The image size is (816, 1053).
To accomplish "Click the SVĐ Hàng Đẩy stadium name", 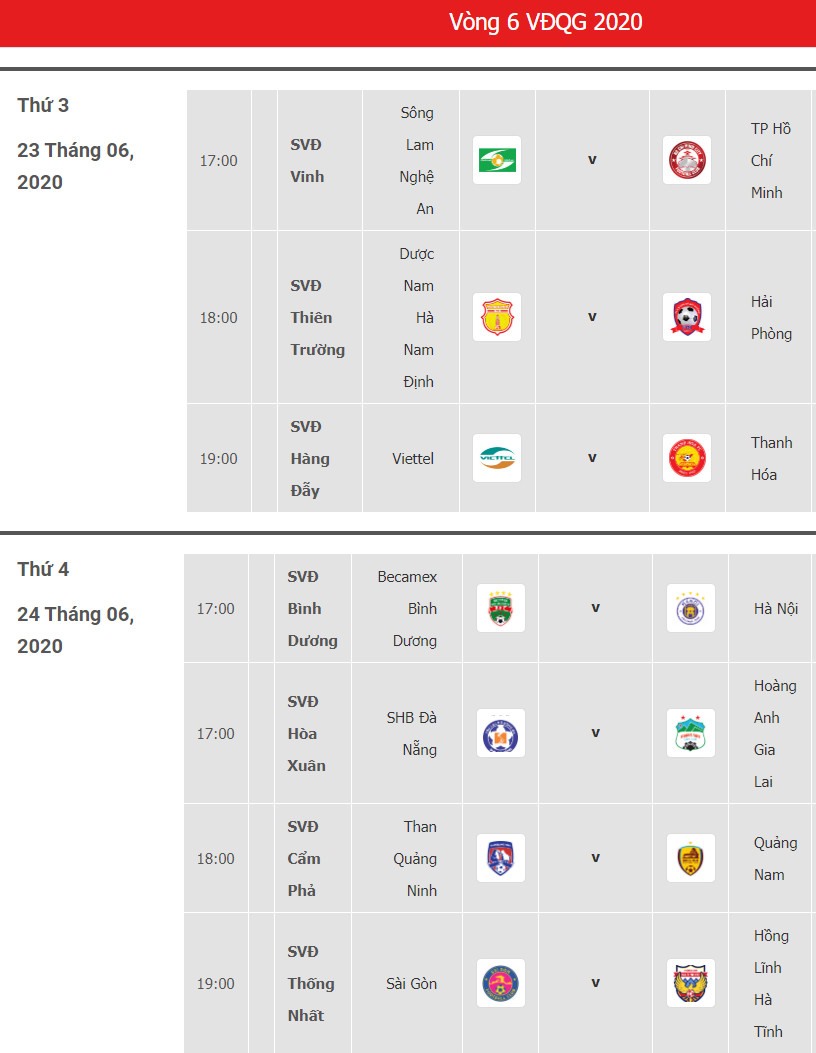I will point(310,459).
